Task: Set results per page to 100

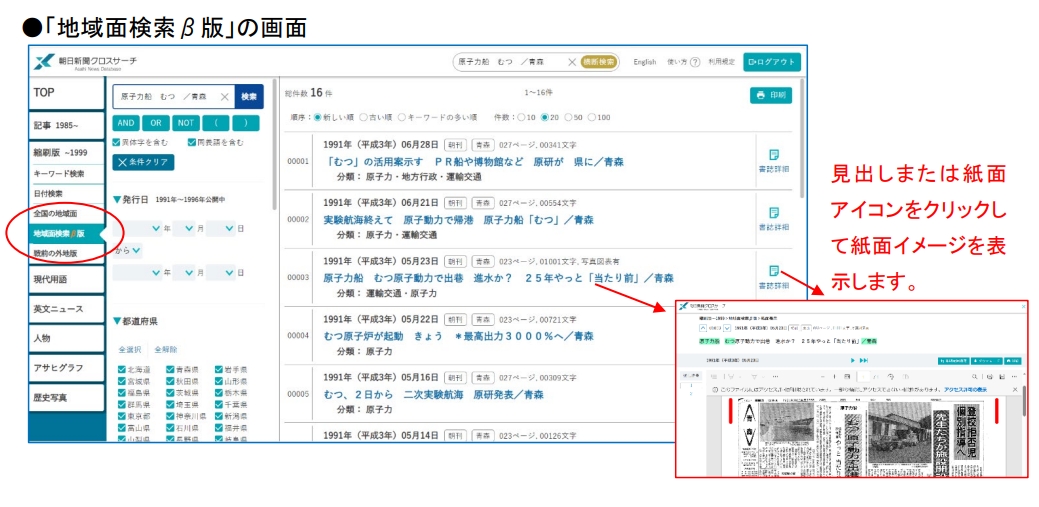Action: 592,117
